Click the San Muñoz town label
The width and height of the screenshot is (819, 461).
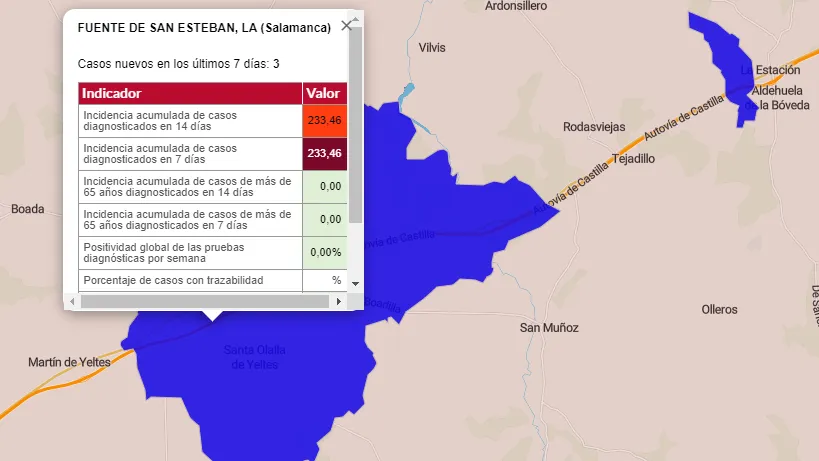click(549, 328)
